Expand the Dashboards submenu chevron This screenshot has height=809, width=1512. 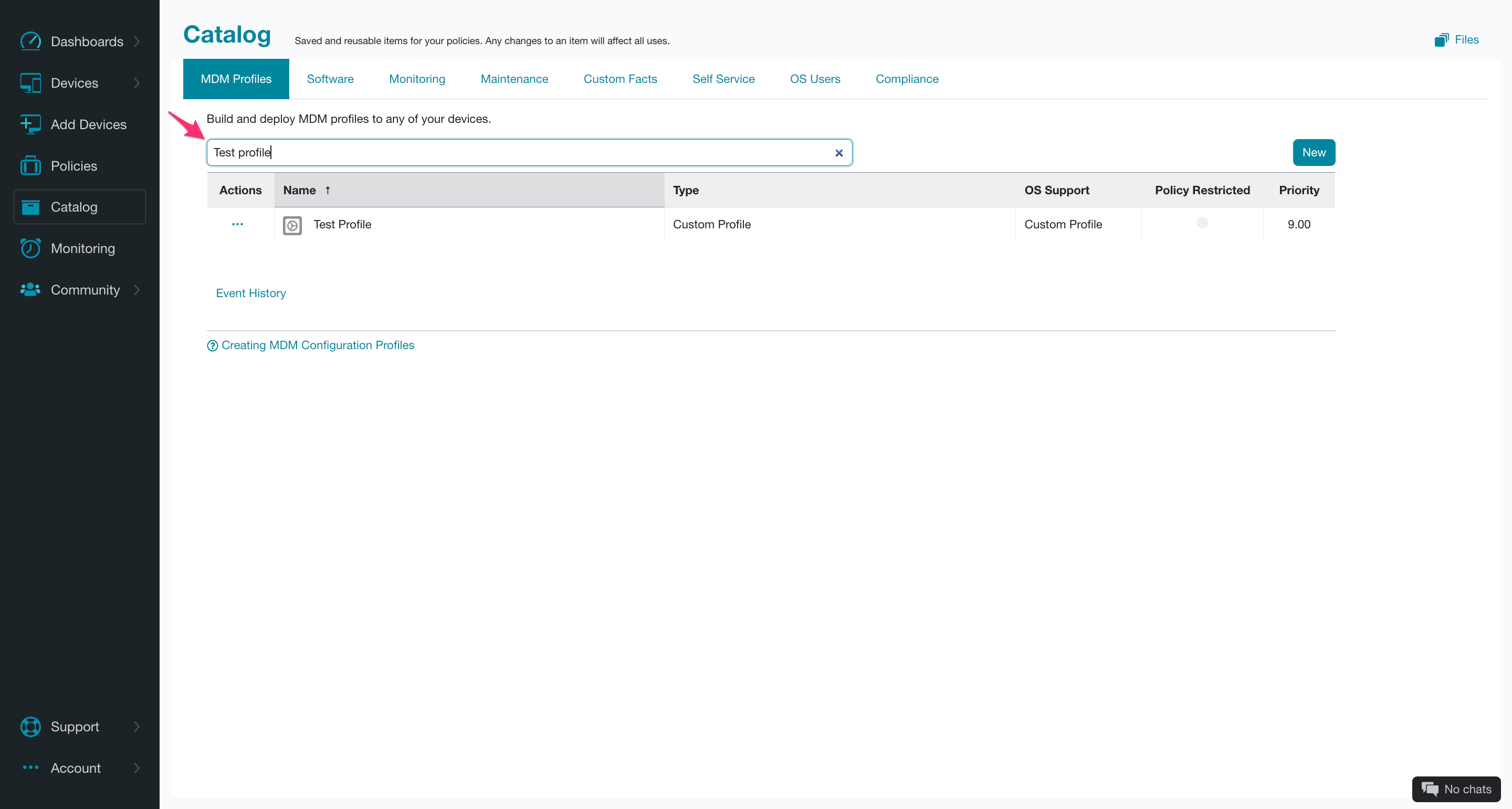[x=136, y=41]
